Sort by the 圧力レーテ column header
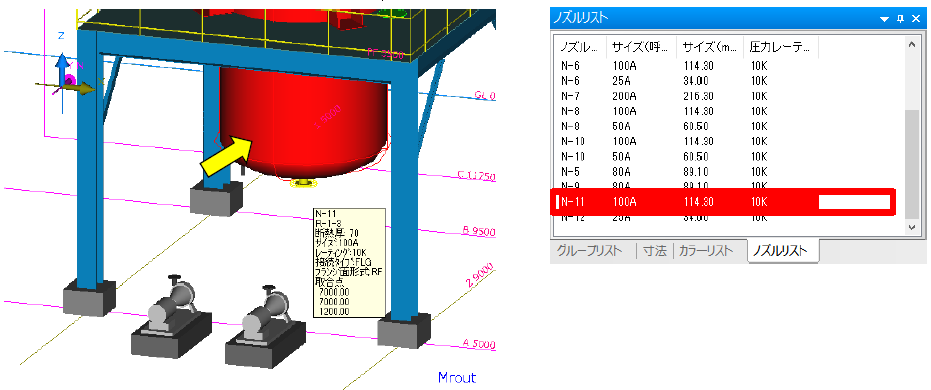Viewport: 931px width, 390px height. (x=781, y=47)
